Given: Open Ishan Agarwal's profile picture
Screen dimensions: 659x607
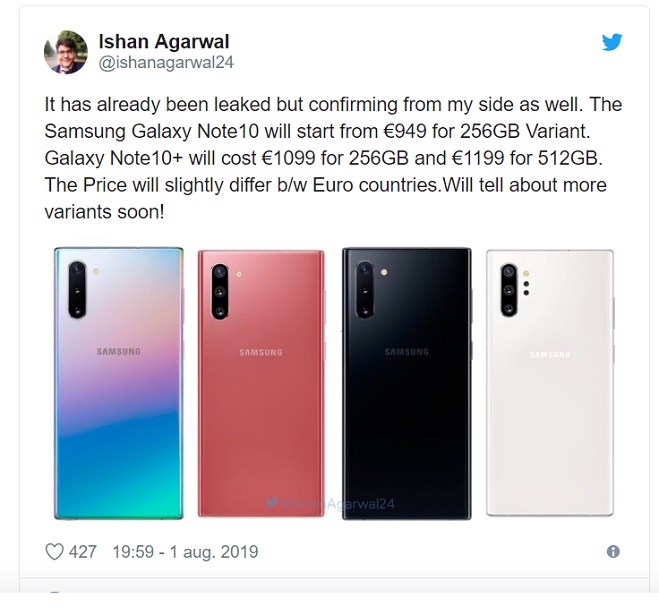Looking at the screenshot, I should tap(66, 52).
